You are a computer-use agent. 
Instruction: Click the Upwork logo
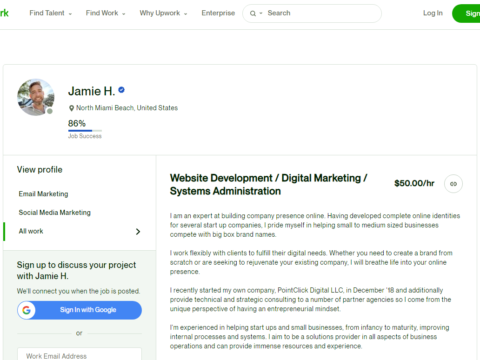pos(4,13)
